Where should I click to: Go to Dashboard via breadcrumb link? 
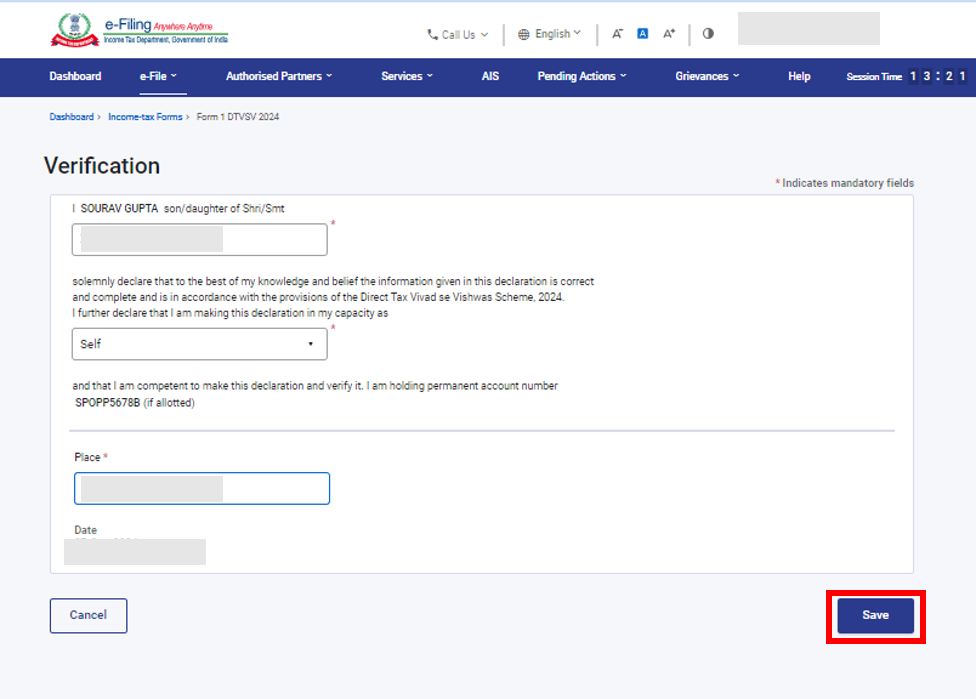click(71, 117)
